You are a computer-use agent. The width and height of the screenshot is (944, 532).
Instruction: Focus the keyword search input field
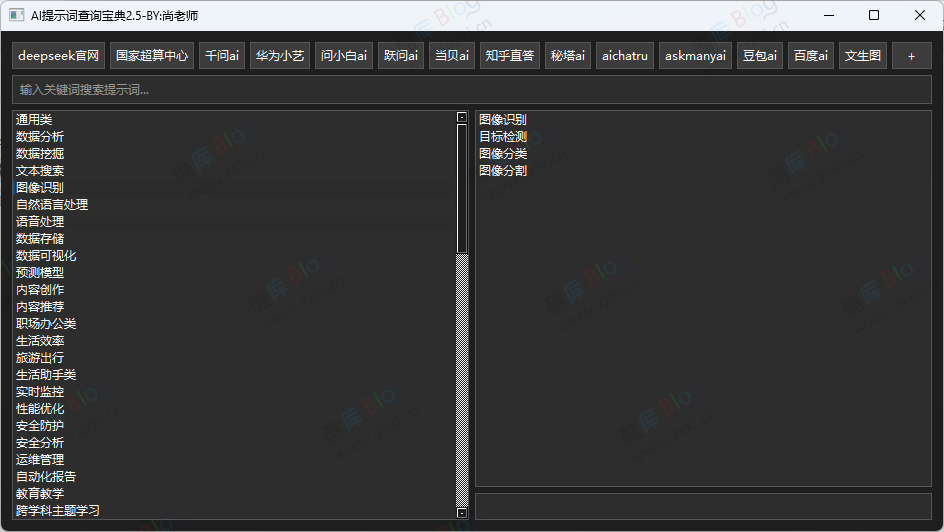coord(471,90)
